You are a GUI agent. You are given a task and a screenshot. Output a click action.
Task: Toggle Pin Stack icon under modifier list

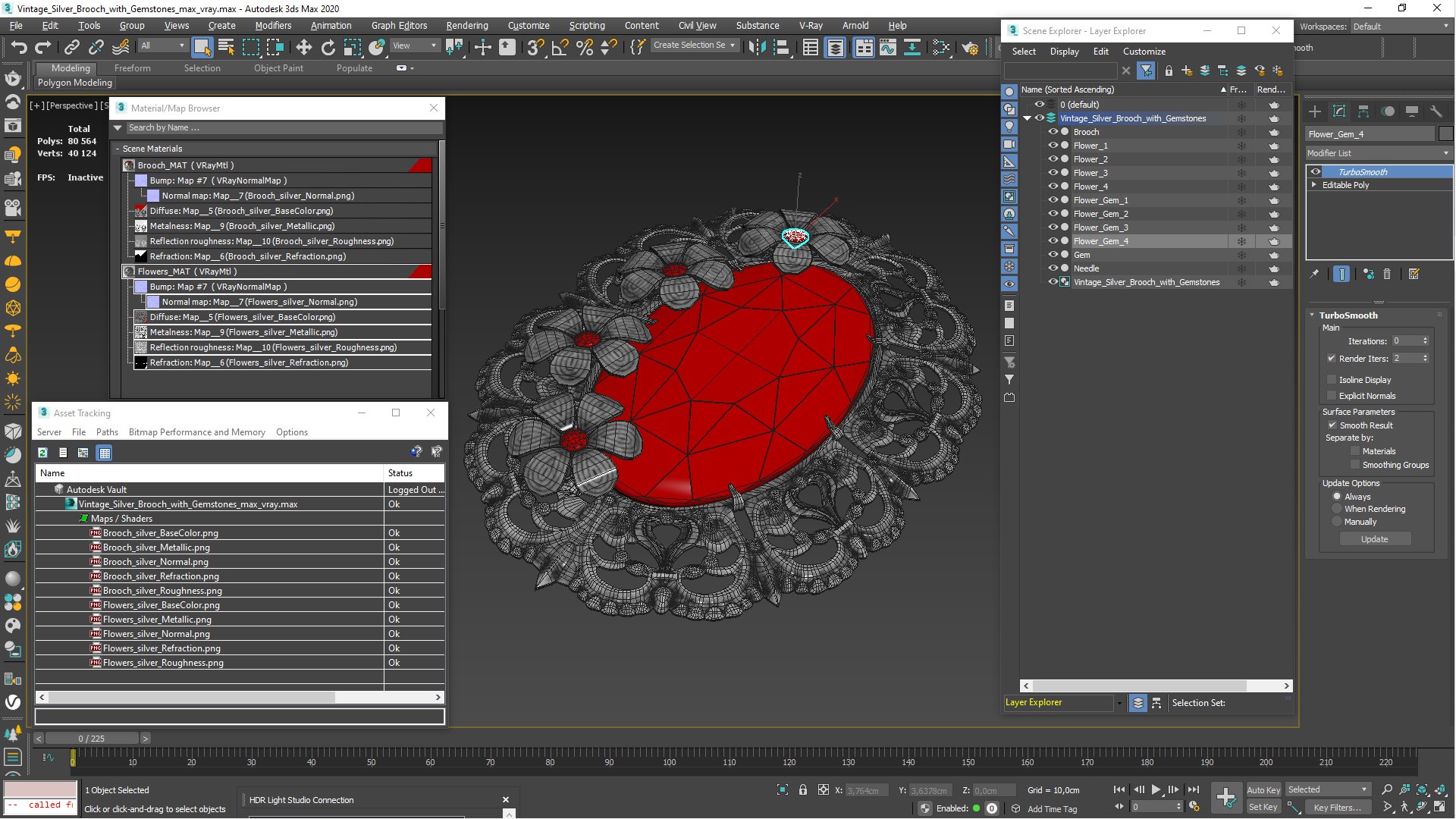pos(1314,274)
